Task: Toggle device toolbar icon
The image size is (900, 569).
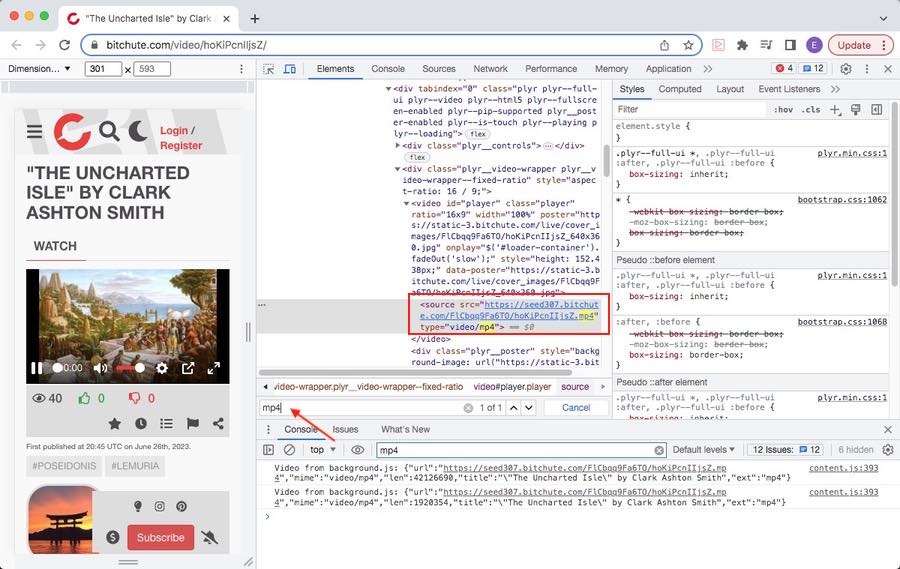Action: click(x=290, y=69)
